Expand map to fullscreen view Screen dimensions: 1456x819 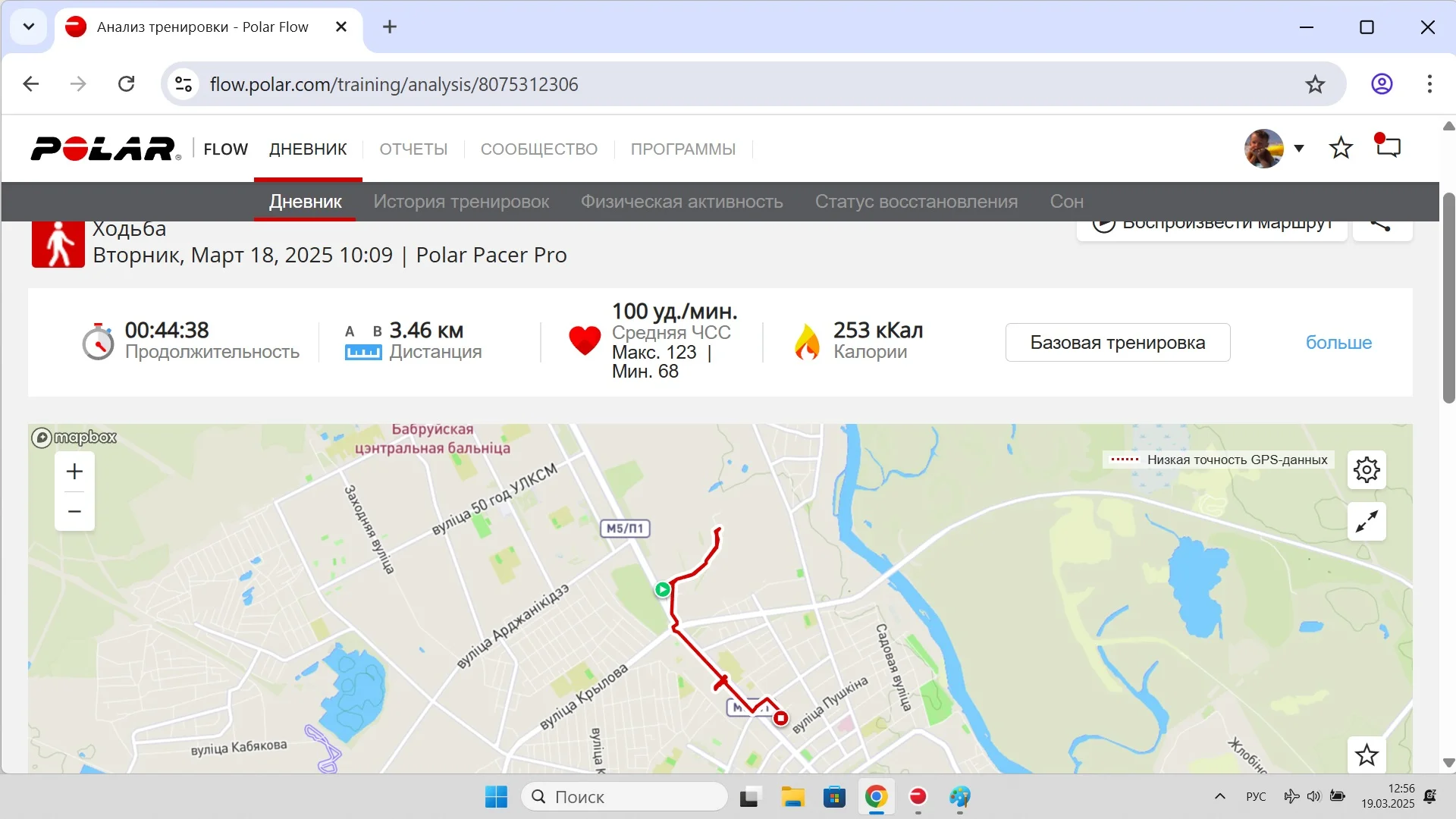click(x=1367, y=522)
